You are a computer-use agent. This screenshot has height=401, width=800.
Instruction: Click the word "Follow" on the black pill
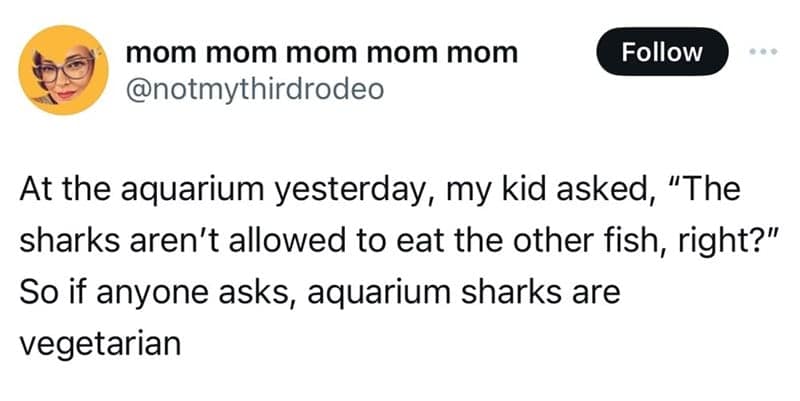663,52
